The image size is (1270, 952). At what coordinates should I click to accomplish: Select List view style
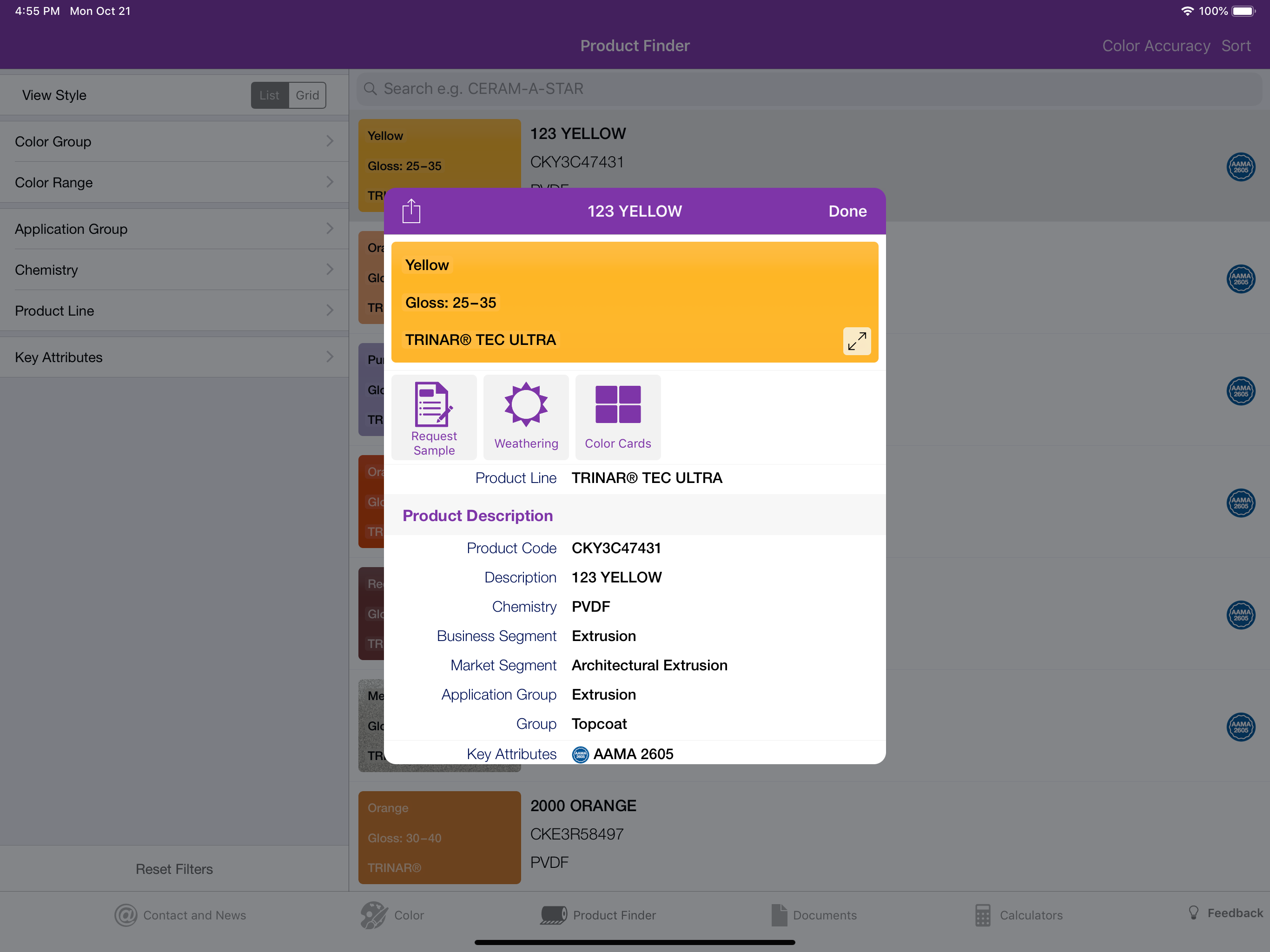click(270, 95)
